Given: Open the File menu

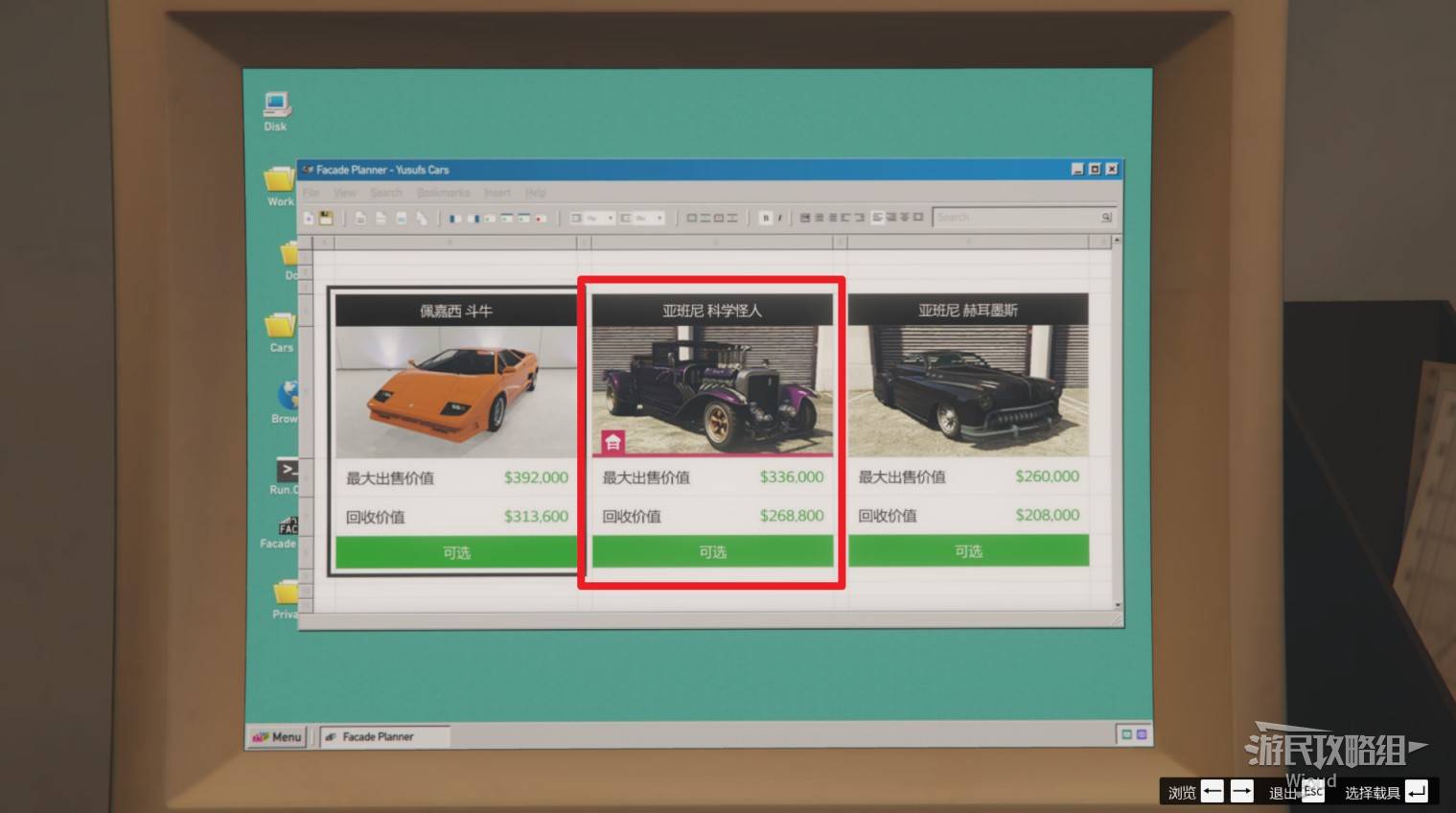Looking at the screenshot, I should point(311,193).
